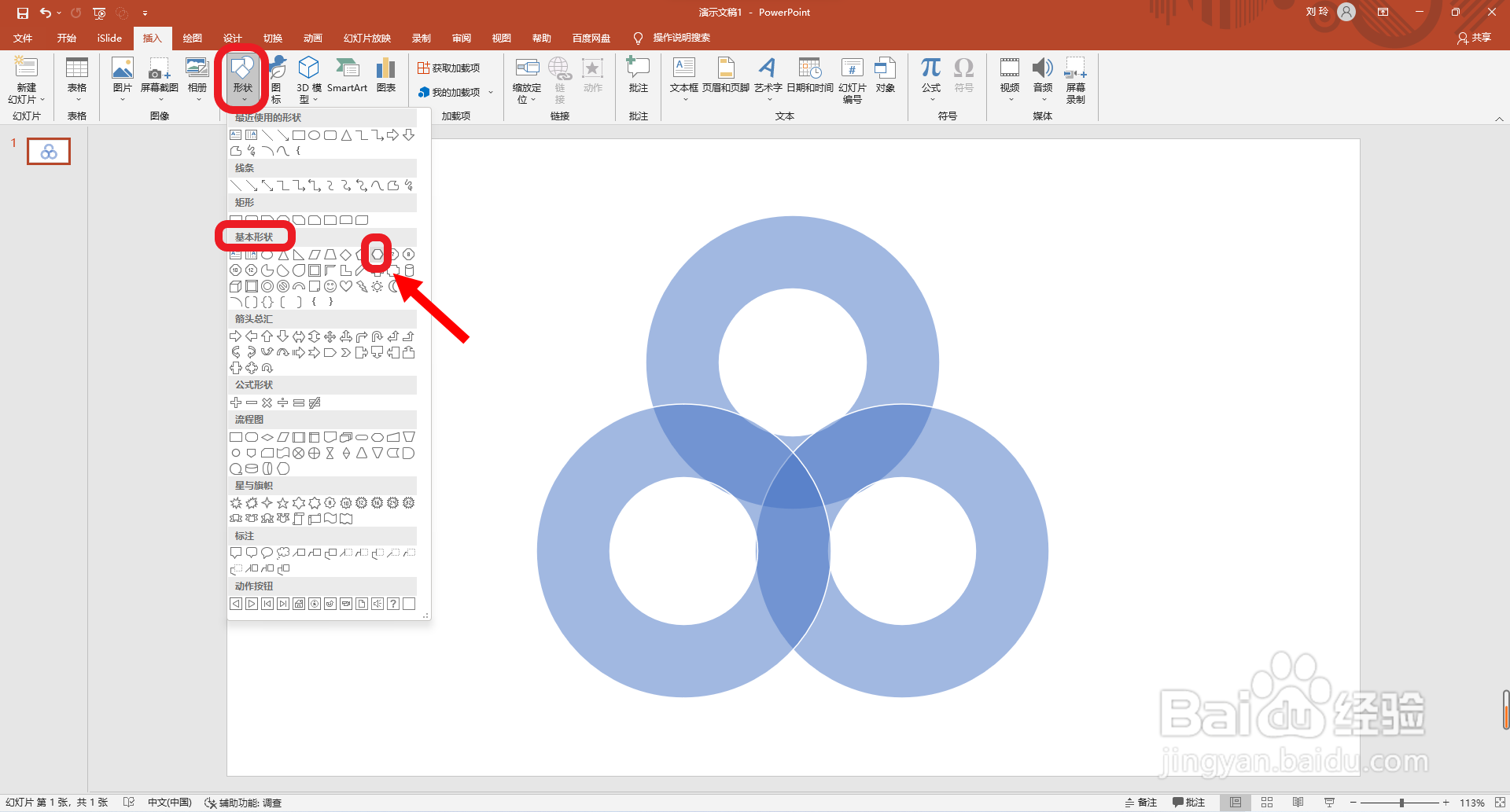Pick the Donut ring shape
This screenshot has height=812, width=1510.
click(x=267, y=286)
